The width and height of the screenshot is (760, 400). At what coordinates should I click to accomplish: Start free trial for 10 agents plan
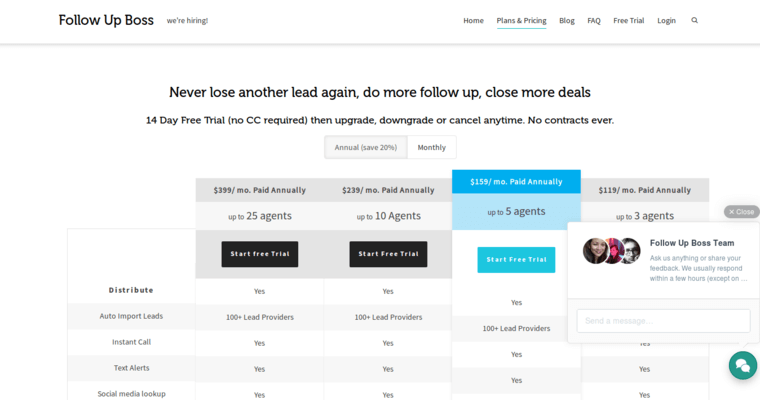tap(388, 254)
